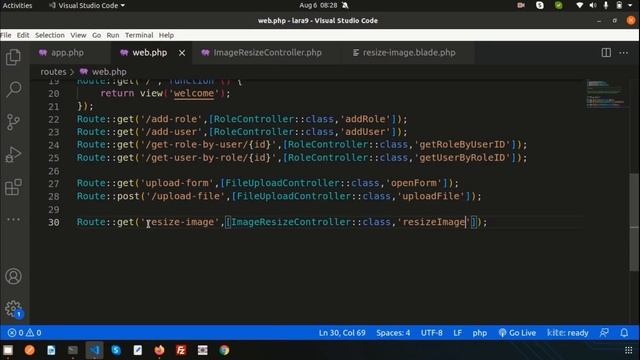The width and height of the screenshot is (640, 360).
Task: Open the Terminal menu
Action: coord(139,35)
